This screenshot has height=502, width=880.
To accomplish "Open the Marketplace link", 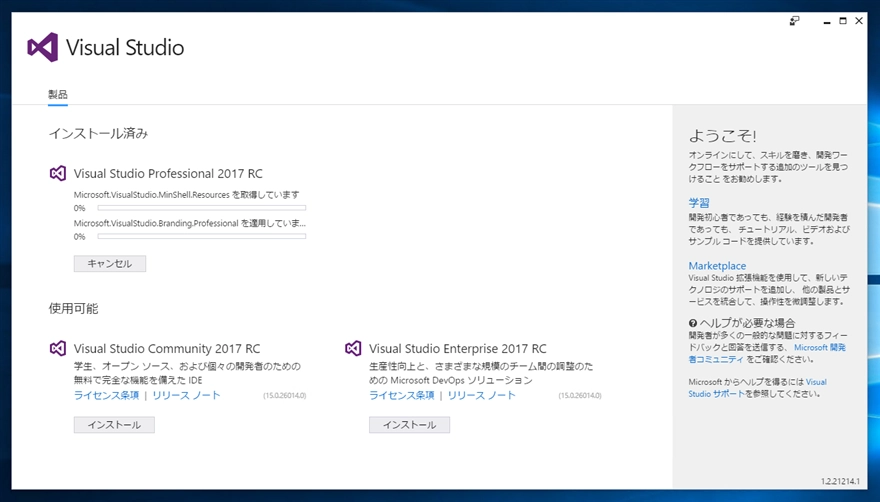I will click(x=717, y=266).
